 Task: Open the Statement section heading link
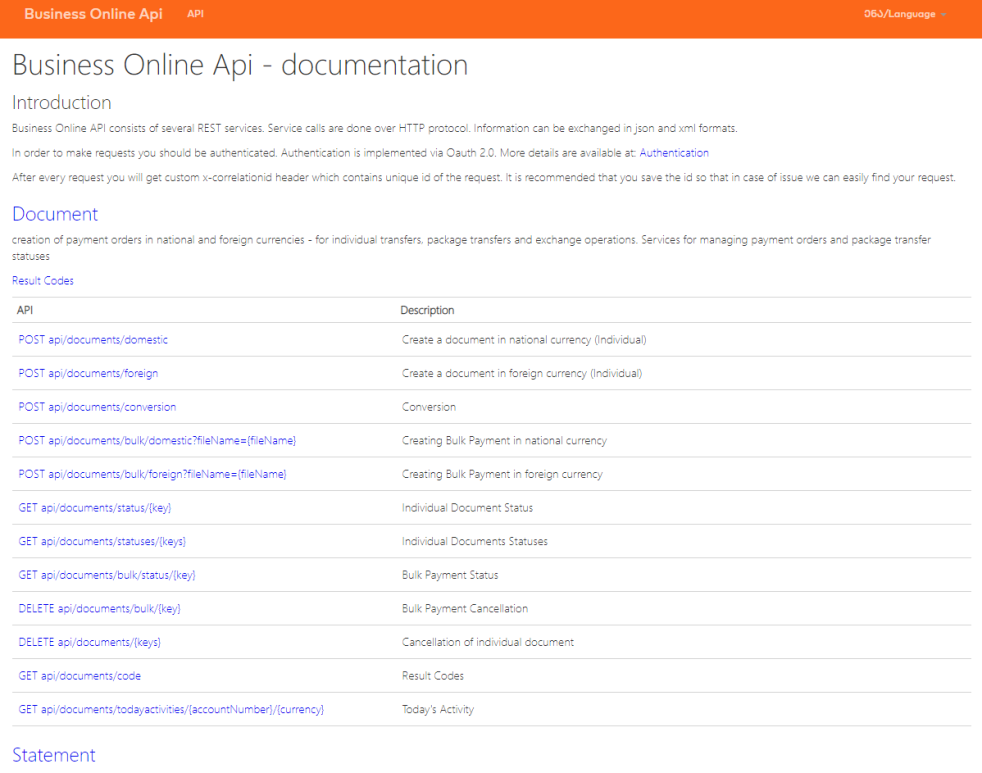point(54,755)
